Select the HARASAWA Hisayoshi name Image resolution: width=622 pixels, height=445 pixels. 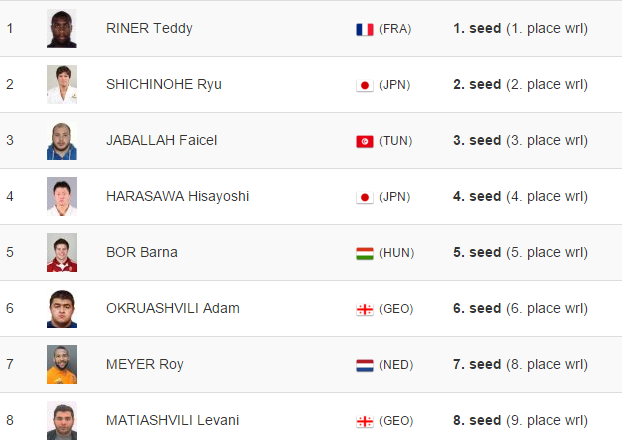[x=177, y=196]
